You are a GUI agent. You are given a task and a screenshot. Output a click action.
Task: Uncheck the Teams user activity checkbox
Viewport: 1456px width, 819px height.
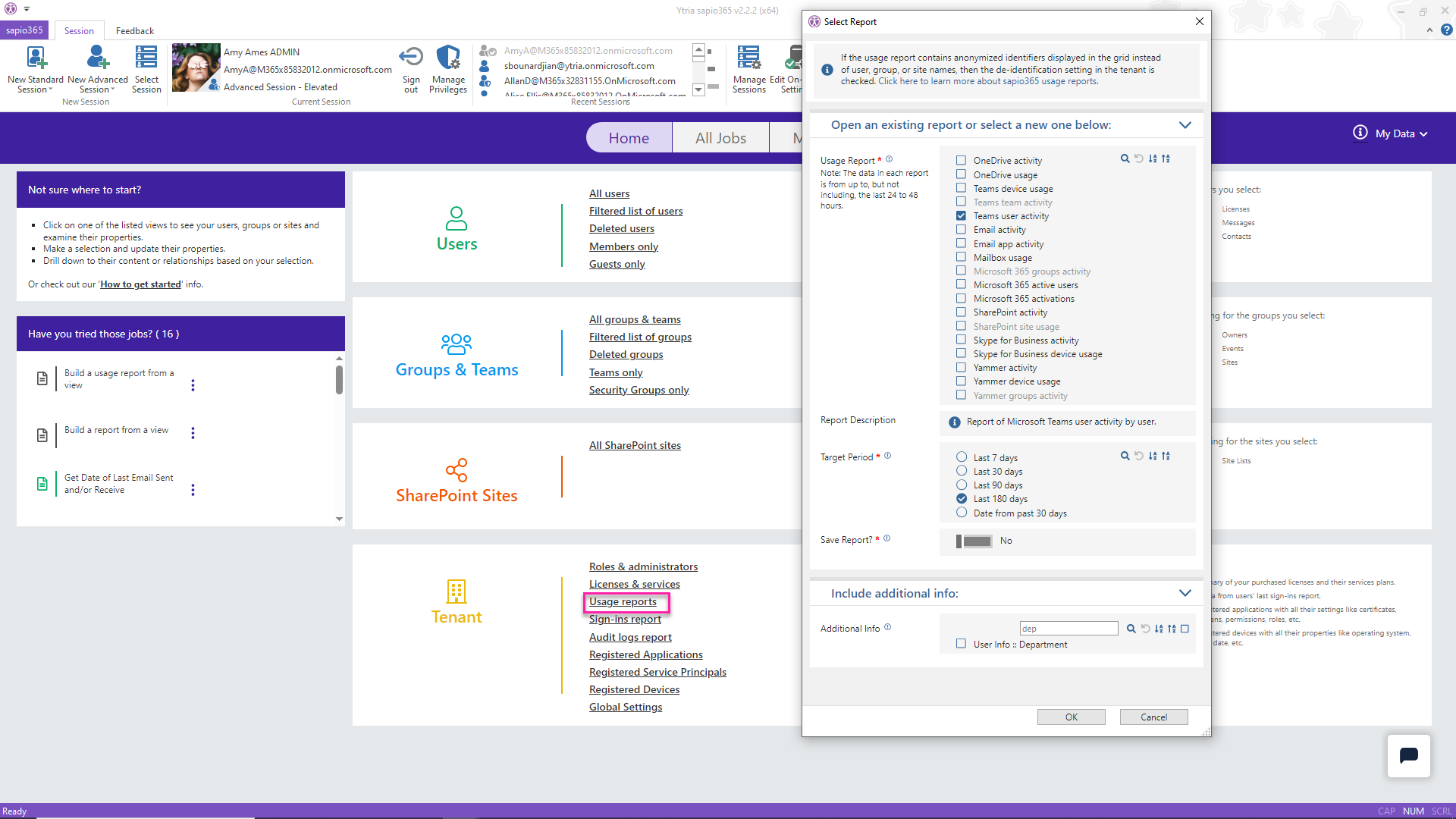click(x=961, y=216)
